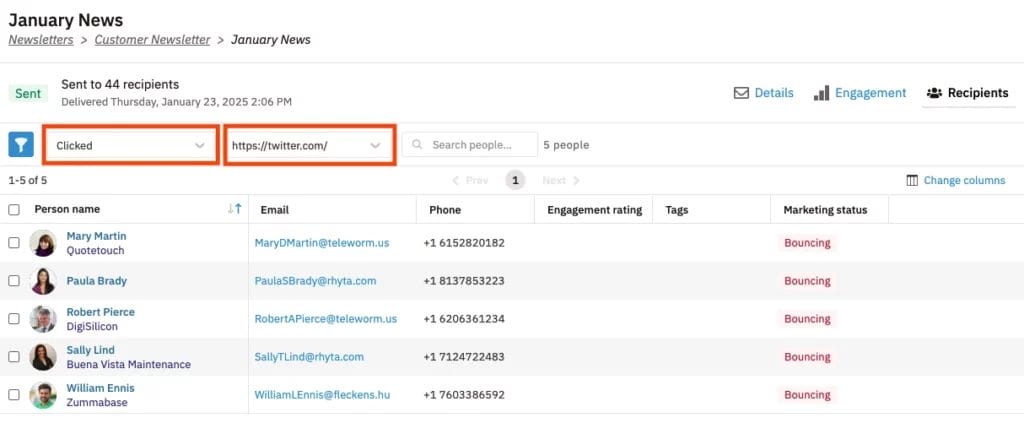Tick the checkbox for William Ennis
The width and height of the screenshot is (1024, 434).
(14, 395)
